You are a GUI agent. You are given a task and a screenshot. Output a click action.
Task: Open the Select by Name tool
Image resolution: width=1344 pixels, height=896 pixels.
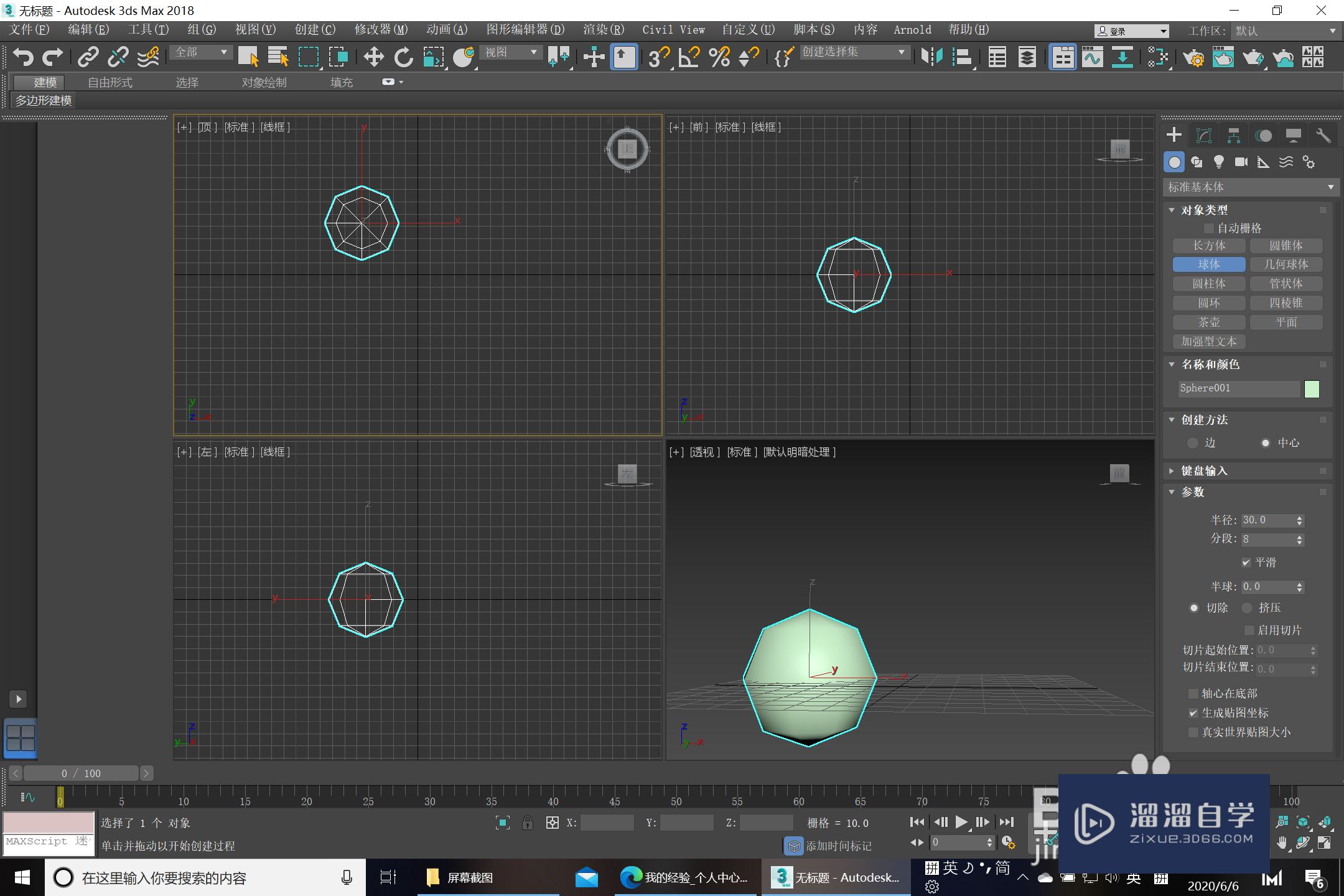tap(278, 57)
